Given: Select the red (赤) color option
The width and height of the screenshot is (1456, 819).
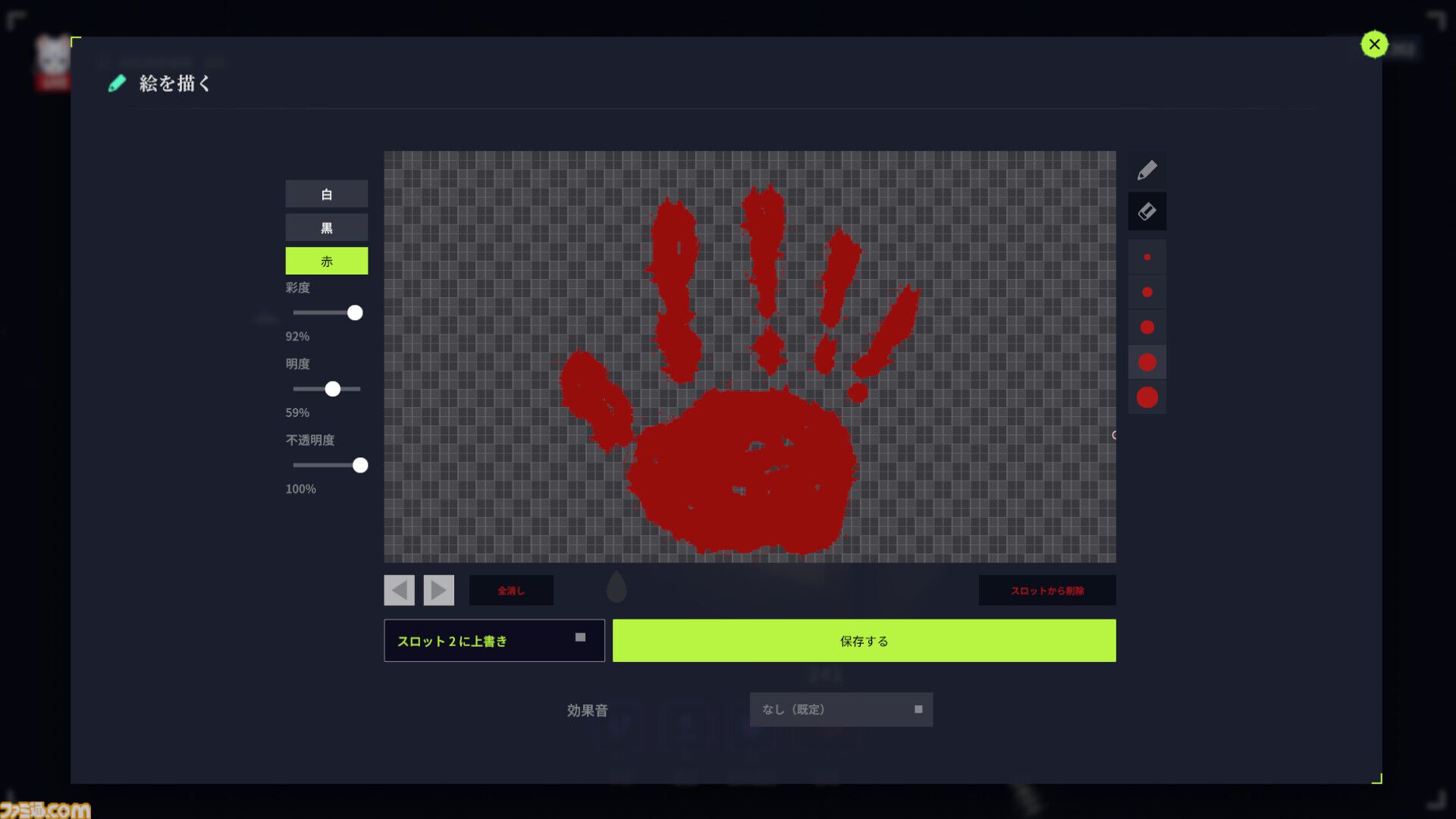Looking at the screenshot, I should click(326, 261).
